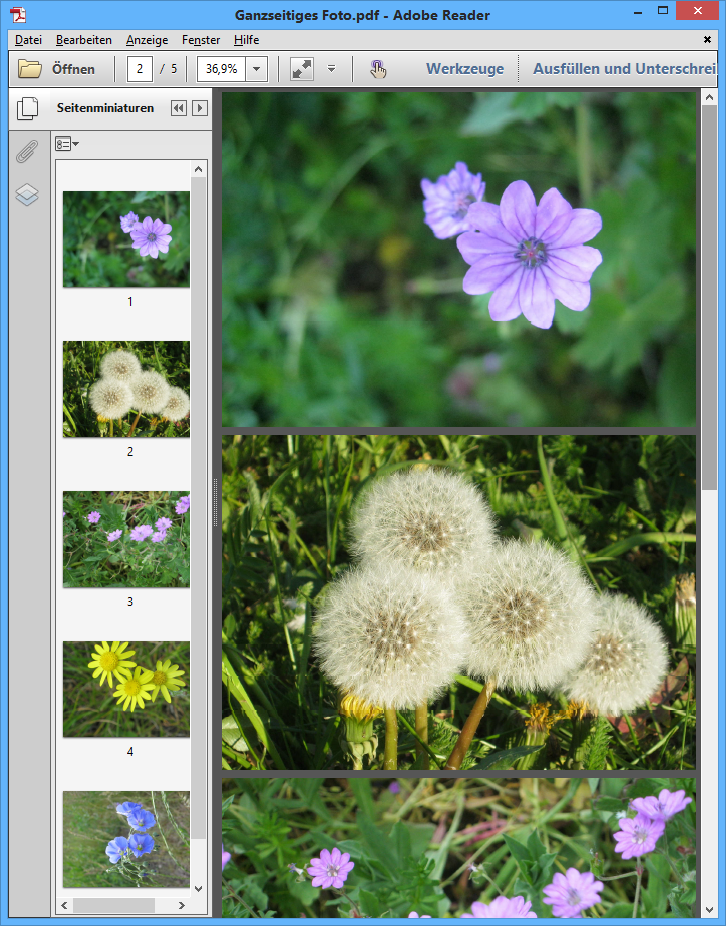Click the document scroll up arrow
726x926 pixels.
tap(709, 97)
